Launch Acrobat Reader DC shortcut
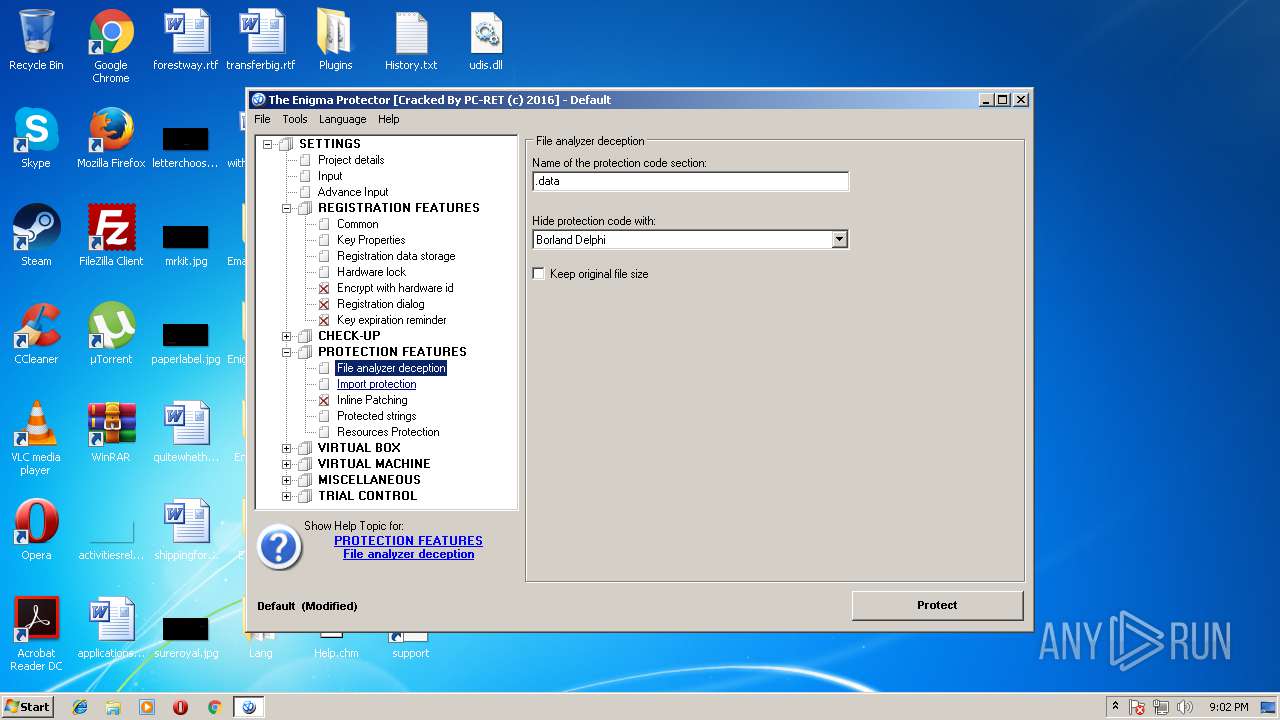The image size is (1280, 720). (x=36, y=634)
